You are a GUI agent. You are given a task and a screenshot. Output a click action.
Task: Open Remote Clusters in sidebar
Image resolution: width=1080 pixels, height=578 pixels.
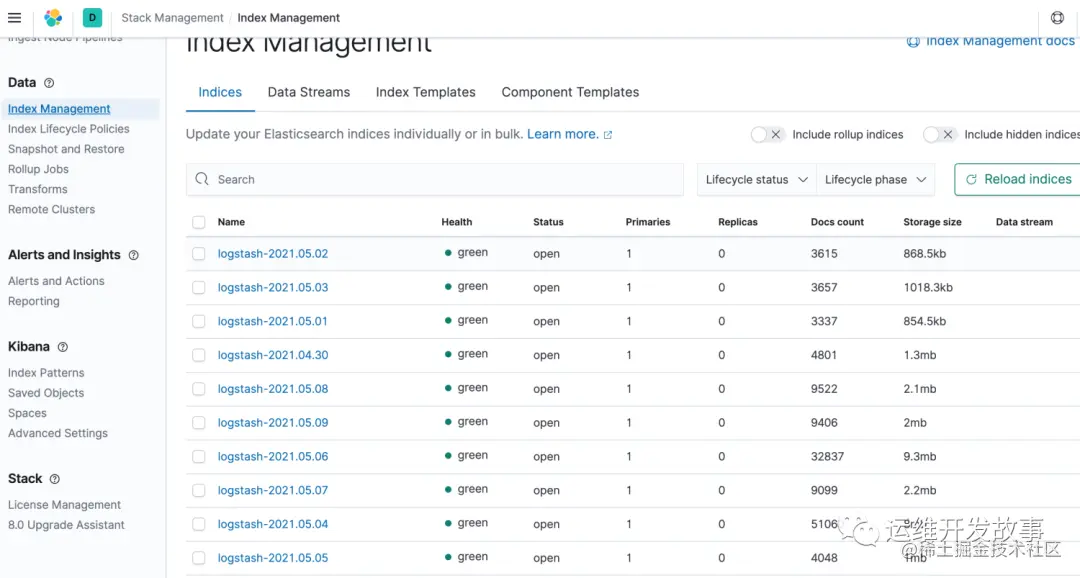pyautogui.click(x=51, y=209)
